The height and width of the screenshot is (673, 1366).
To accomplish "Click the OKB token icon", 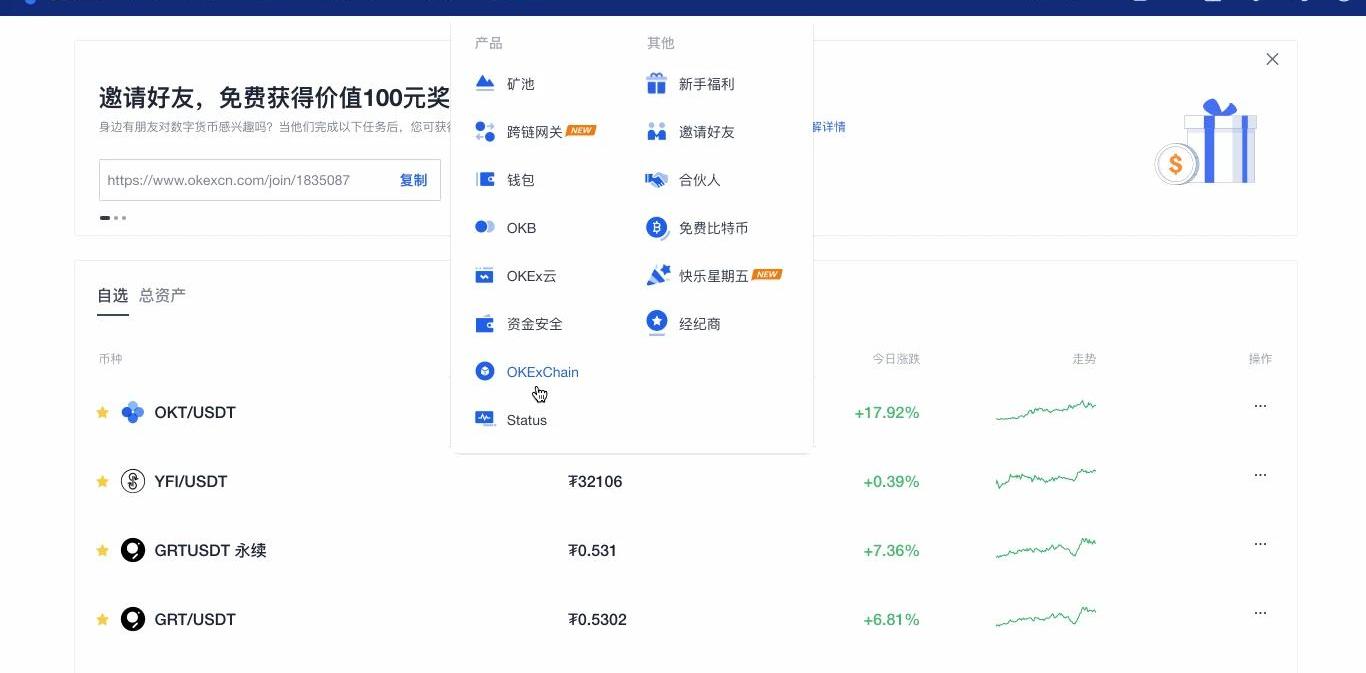I will (x=485, y=228).
